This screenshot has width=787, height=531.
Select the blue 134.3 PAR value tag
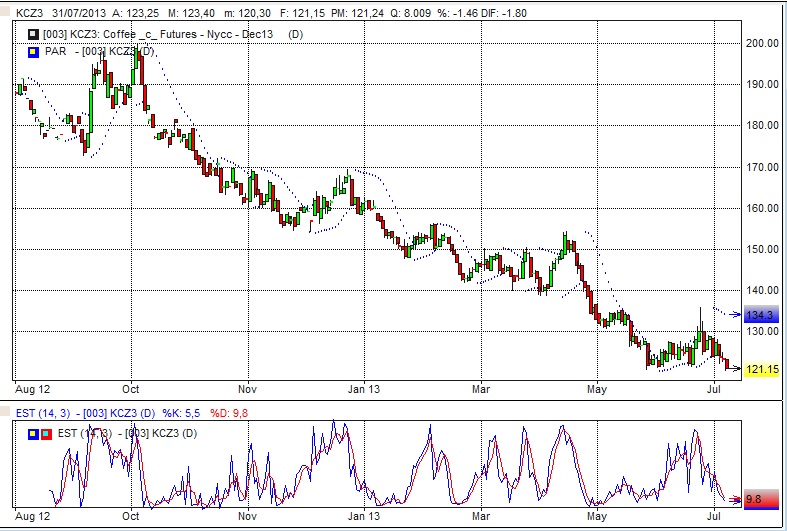(759, 315)
